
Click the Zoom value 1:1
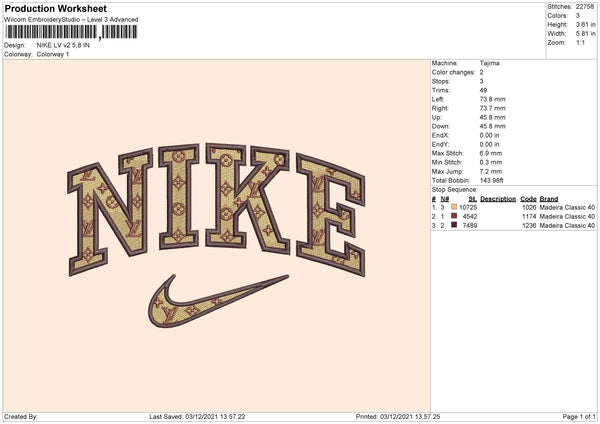pos(580,42)
